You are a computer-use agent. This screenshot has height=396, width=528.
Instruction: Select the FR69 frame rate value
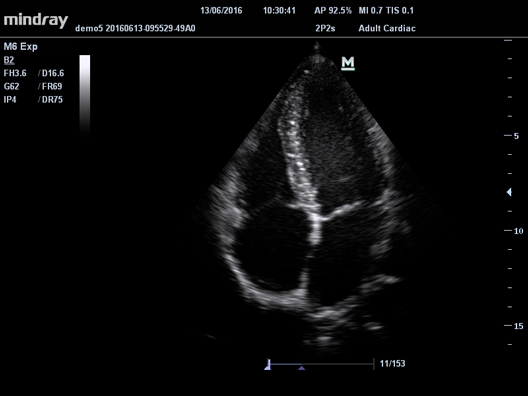pos(52,87)
